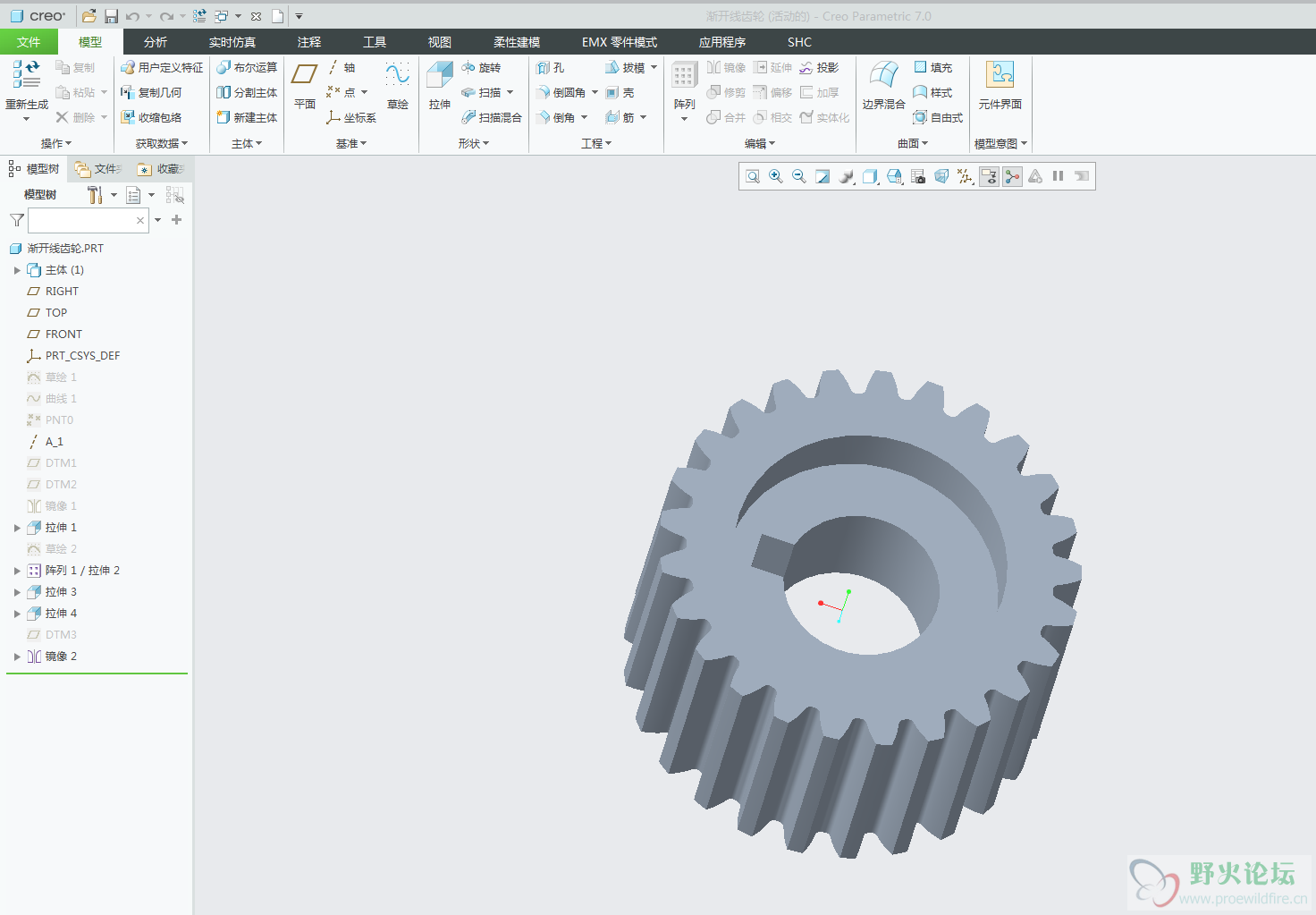
Task: Switch to the 应用程序 ribbon tab
Action: [x=722, y=42]
